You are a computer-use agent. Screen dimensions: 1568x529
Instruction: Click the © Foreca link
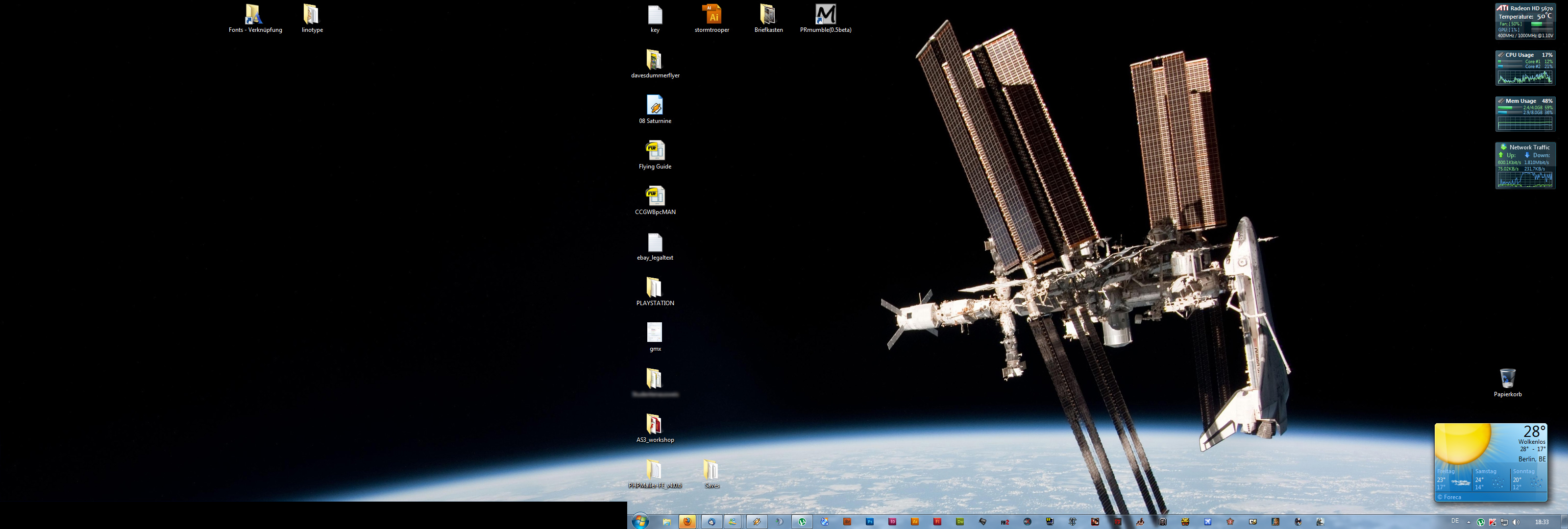point(1449,497)
